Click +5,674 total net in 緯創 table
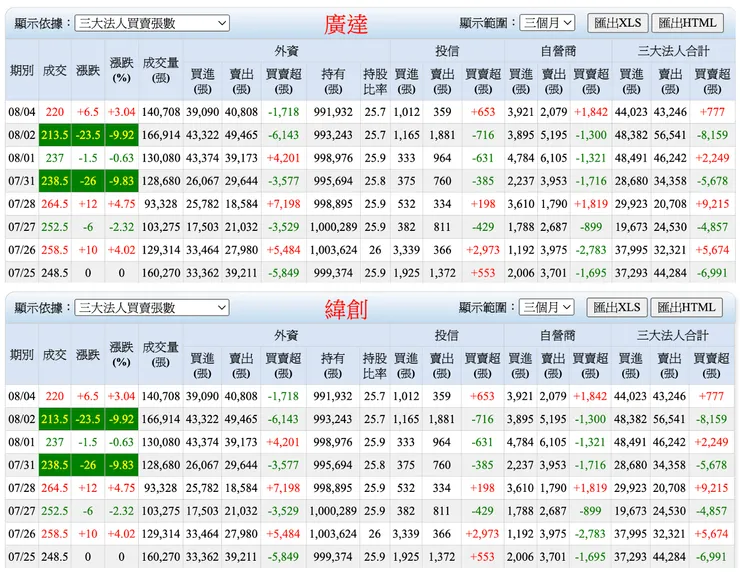Image resolution: width=740 pixels, height=572 pixels. (x=711, y=534)
